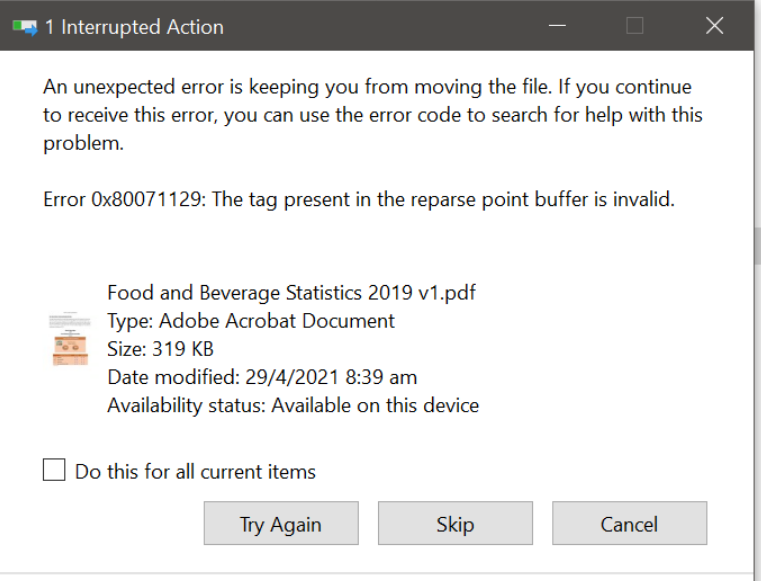Click the '1 Interrupted Action' window title

pyautogui.click(x=133, y=27)
